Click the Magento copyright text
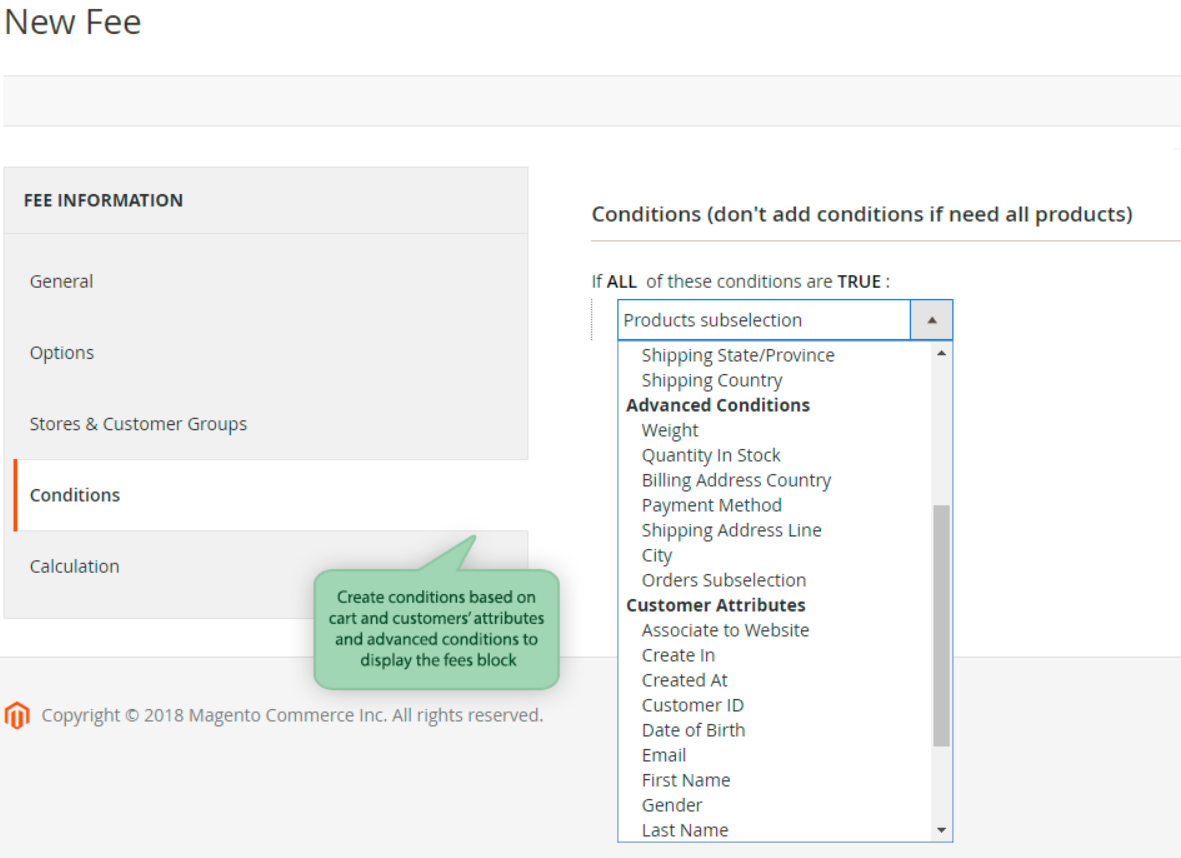This screenshot has height=858, width=1181. coord(292,715)
